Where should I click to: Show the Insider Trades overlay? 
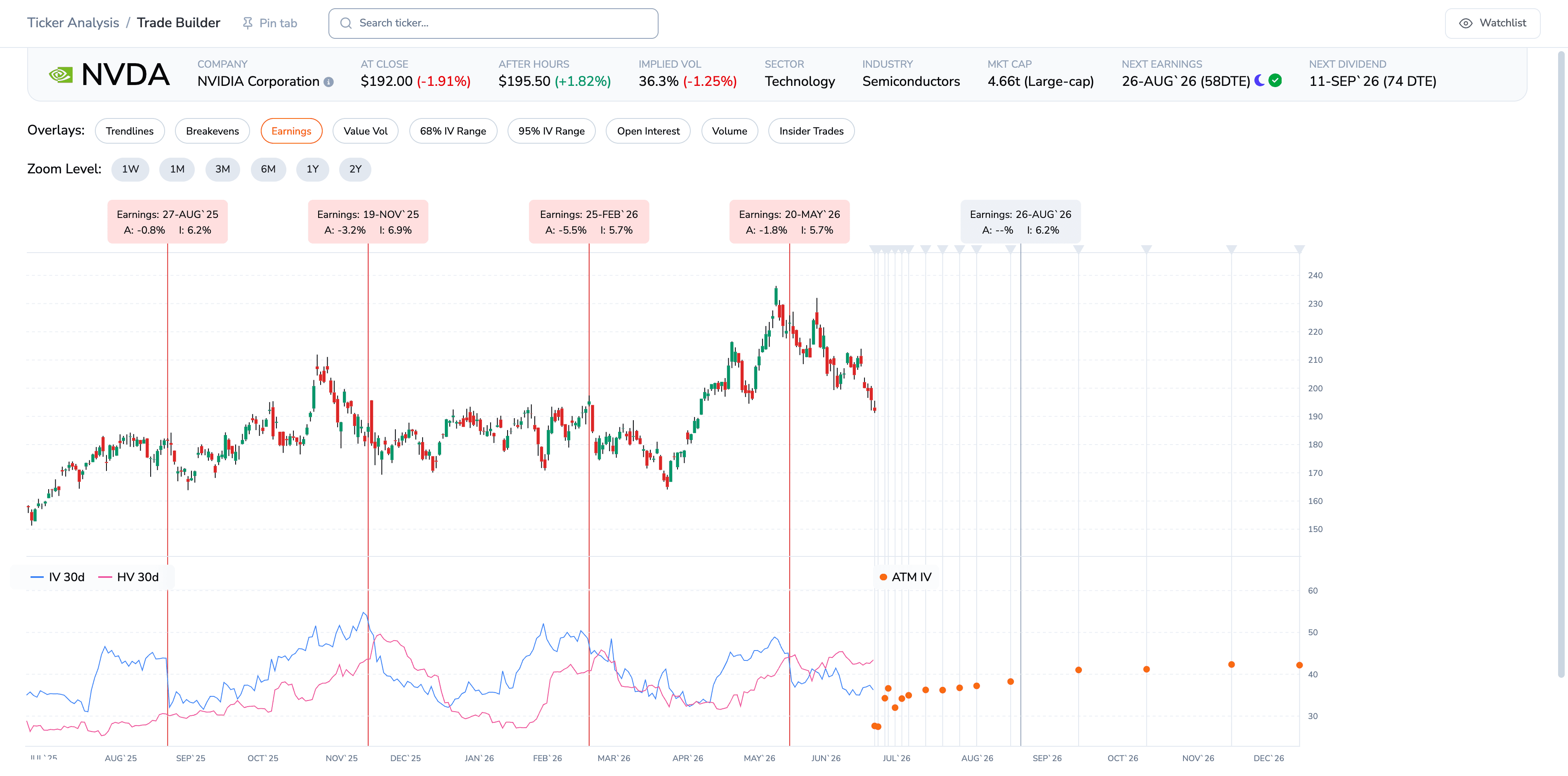coord(811,131)
